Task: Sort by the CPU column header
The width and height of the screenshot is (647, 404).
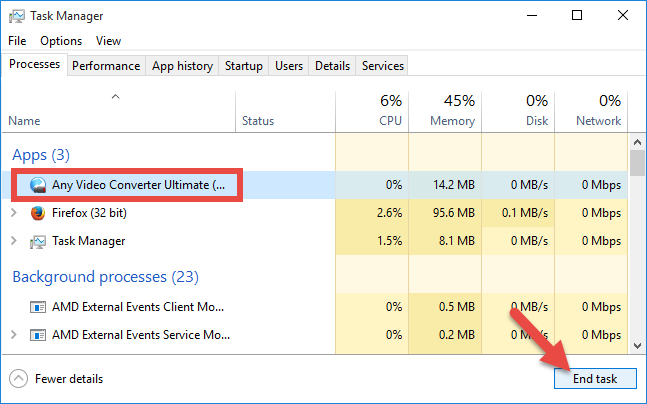Action: pyautogui.click(x=372, y=112)
